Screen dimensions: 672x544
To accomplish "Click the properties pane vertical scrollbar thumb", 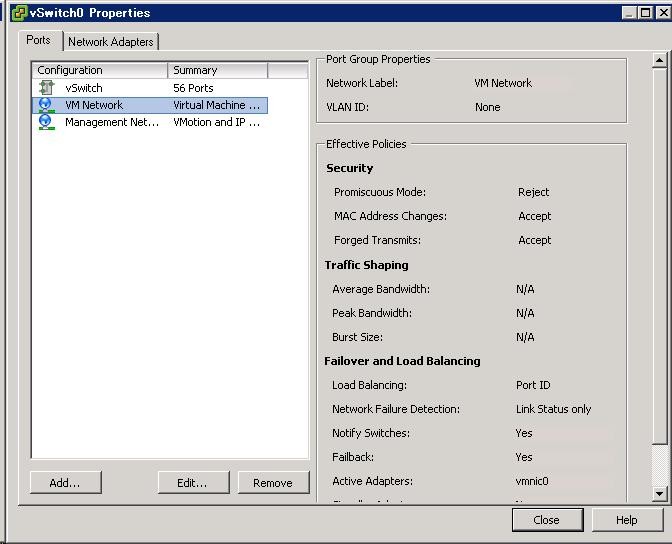I will coord(659,255).
